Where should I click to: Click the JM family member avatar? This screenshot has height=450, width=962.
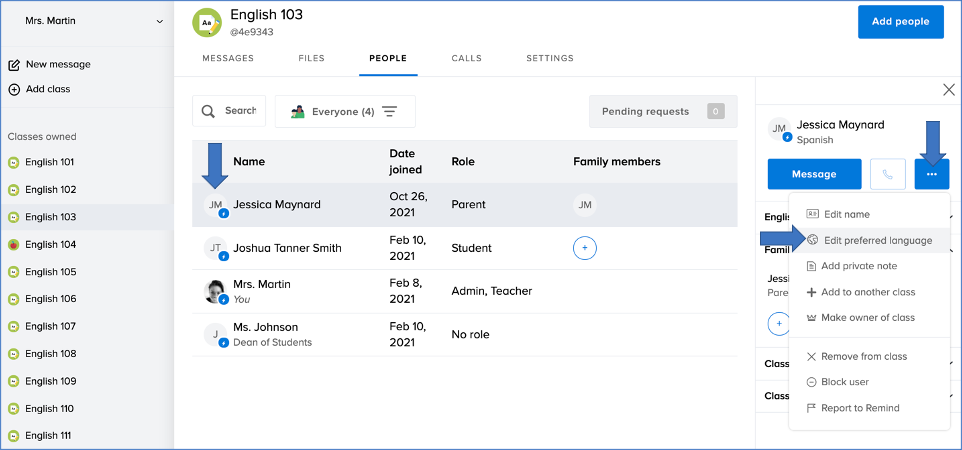pos(585,205)
